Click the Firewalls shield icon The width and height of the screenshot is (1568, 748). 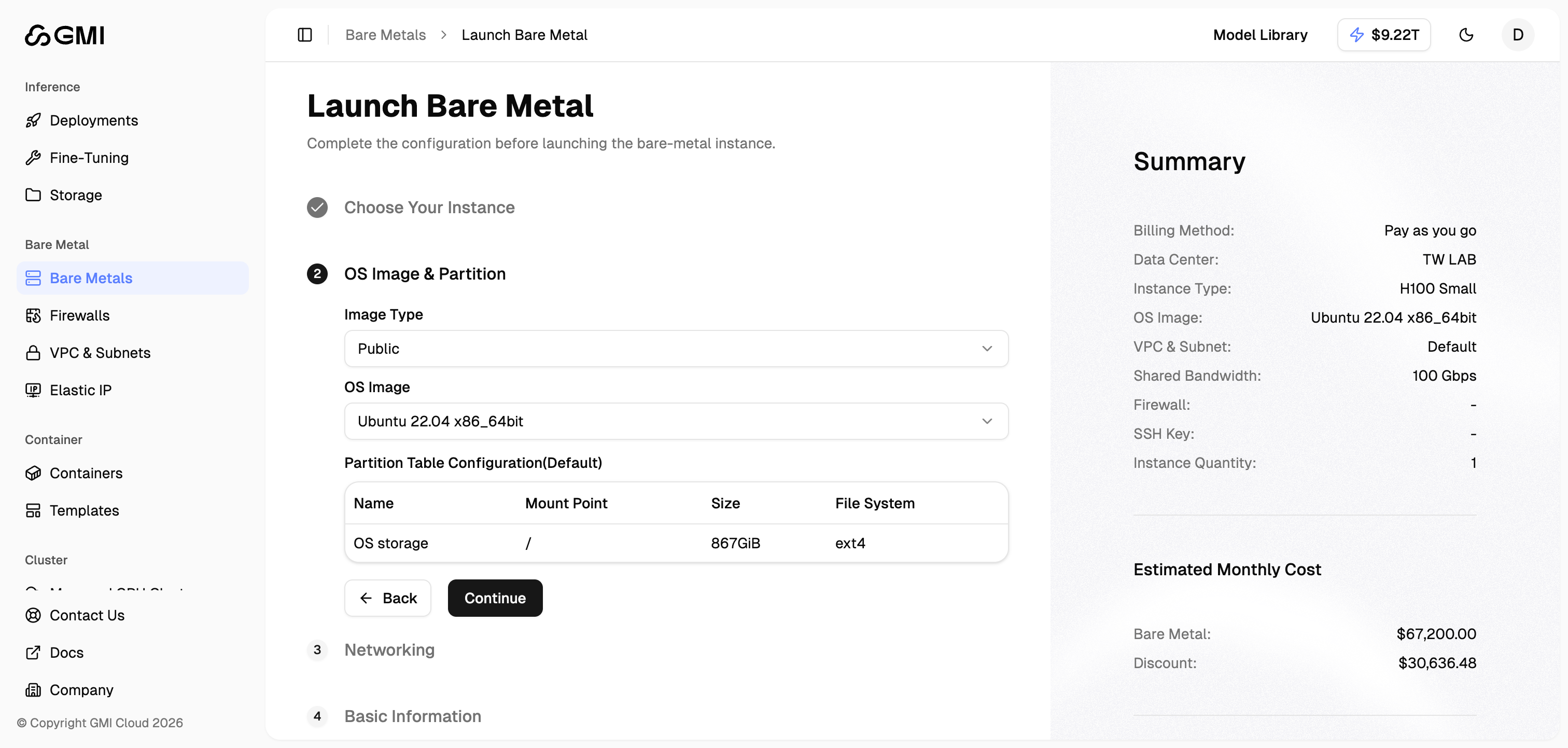[x=35, y=315]
